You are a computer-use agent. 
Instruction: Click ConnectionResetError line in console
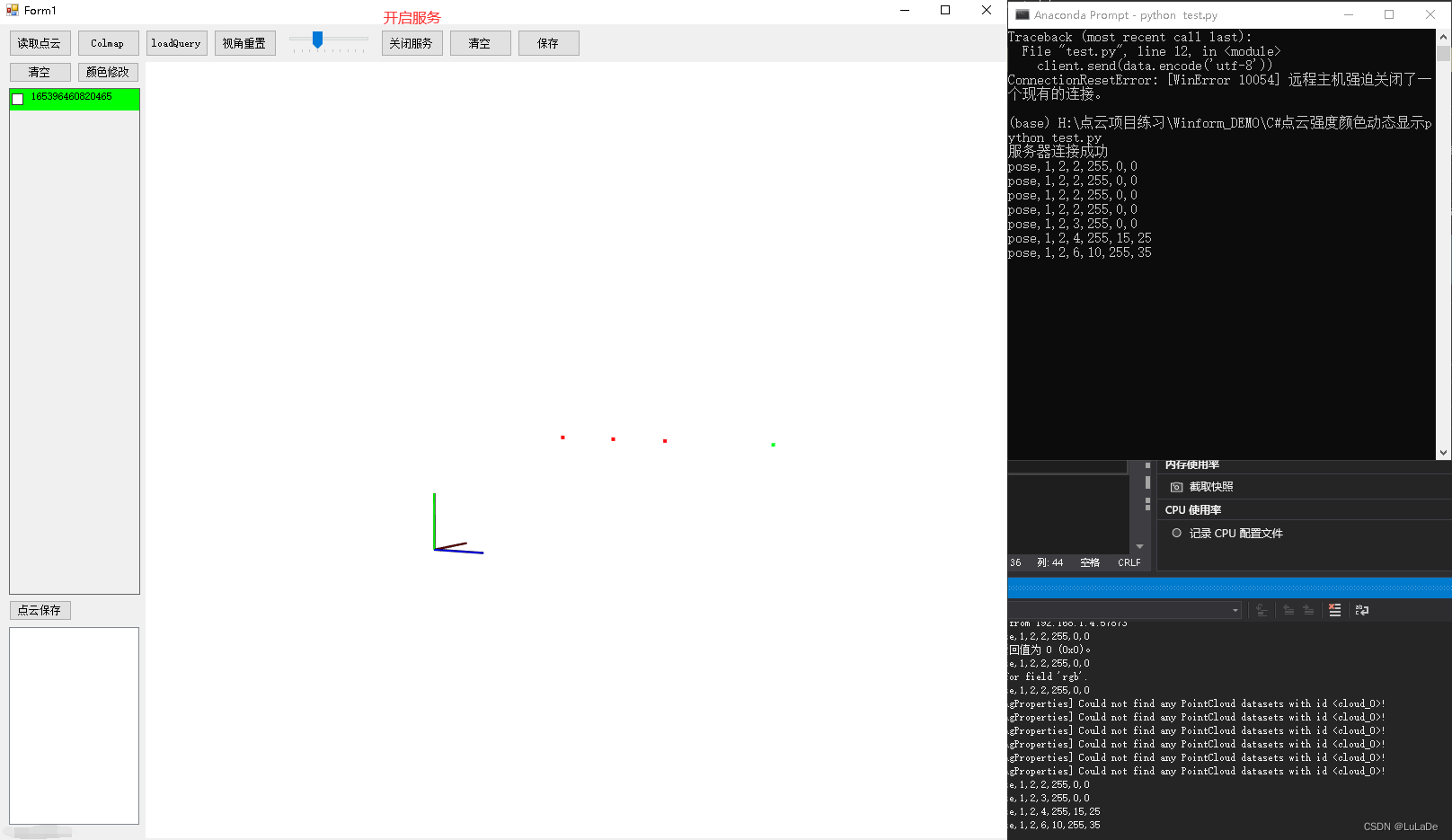click(x=1219, y=86)
